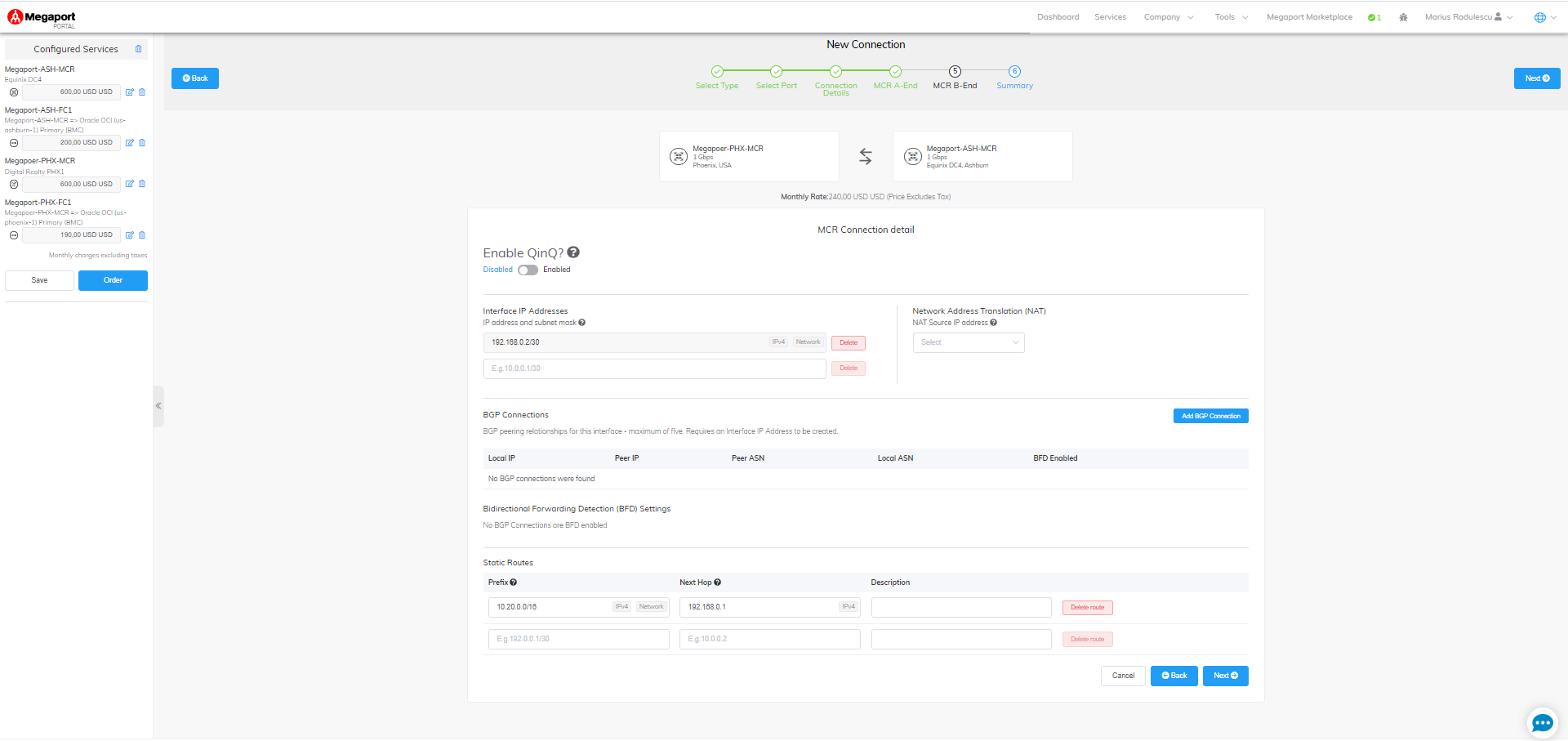Open the NAT Source IP address dropdown
Image resolution: width=1568 pixels, height=741 pixels.
click(x=968, y=342)
